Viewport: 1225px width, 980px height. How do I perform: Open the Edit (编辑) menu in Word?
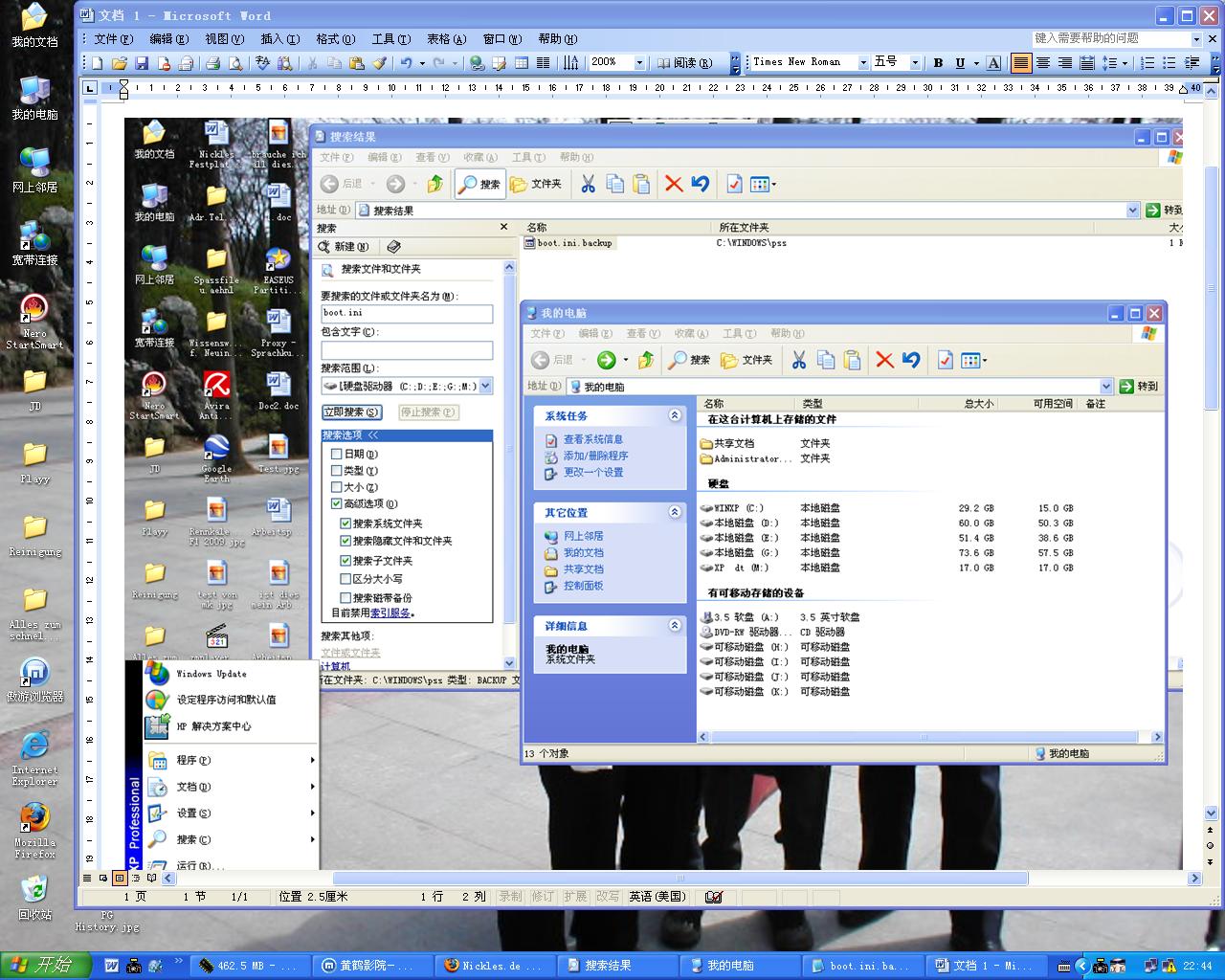(x=168, y=39)
